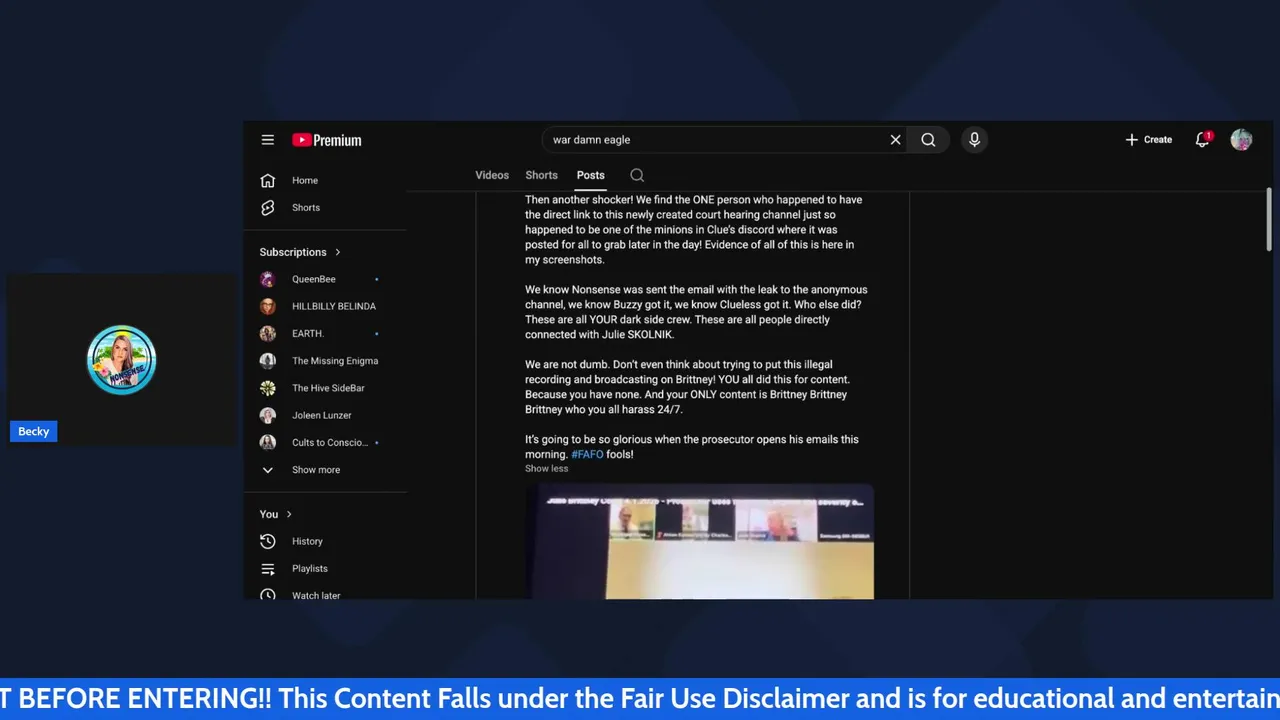Image resolution: width=1280 pixels, height=720 pixels.
Task: Collapse the post with Show less
Action: [x=547, y=468]
